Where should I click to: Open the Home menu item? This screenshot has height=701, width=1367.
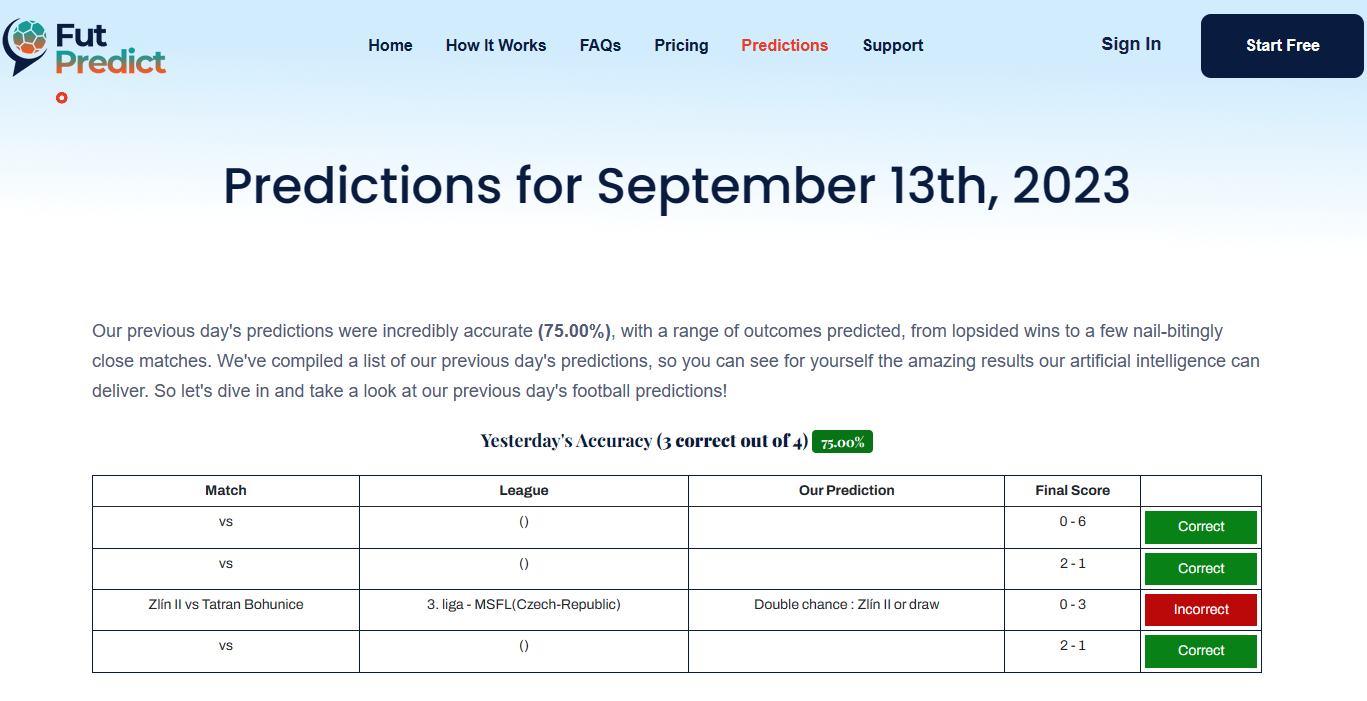[390, 45]
